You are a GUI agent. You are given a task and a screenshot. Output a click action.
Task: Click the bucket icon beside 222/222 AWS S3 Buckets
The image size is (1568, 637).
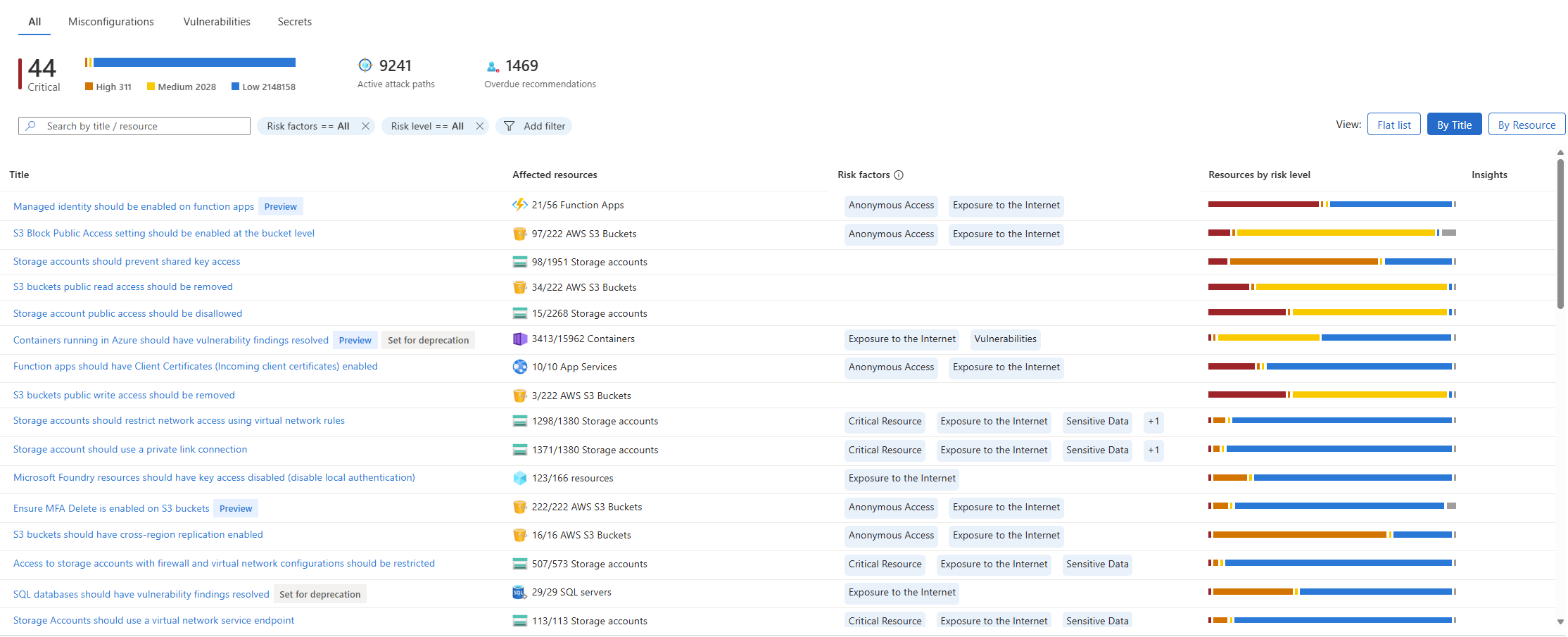520,507
